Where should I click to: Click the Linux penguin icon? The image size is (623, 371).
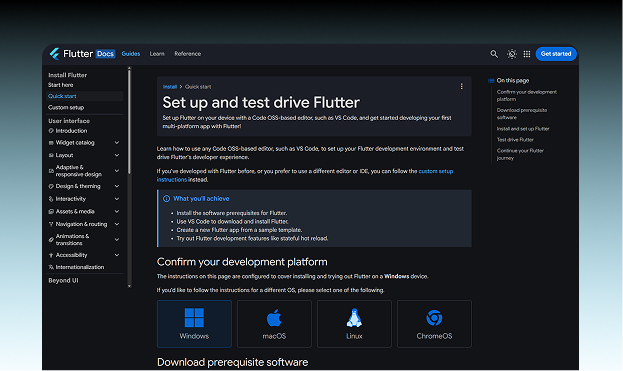[x=354, y=318]
